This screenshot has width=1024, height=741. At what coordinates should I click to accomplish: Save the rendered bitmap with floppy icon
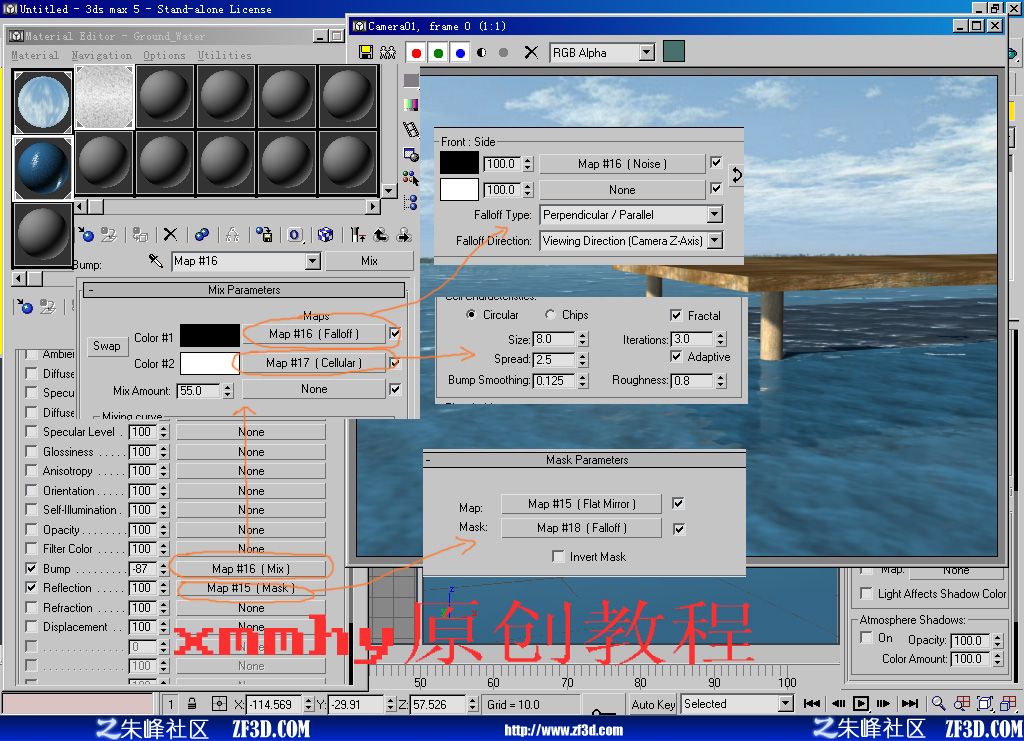pyautogui.click(x=366, y=52)
